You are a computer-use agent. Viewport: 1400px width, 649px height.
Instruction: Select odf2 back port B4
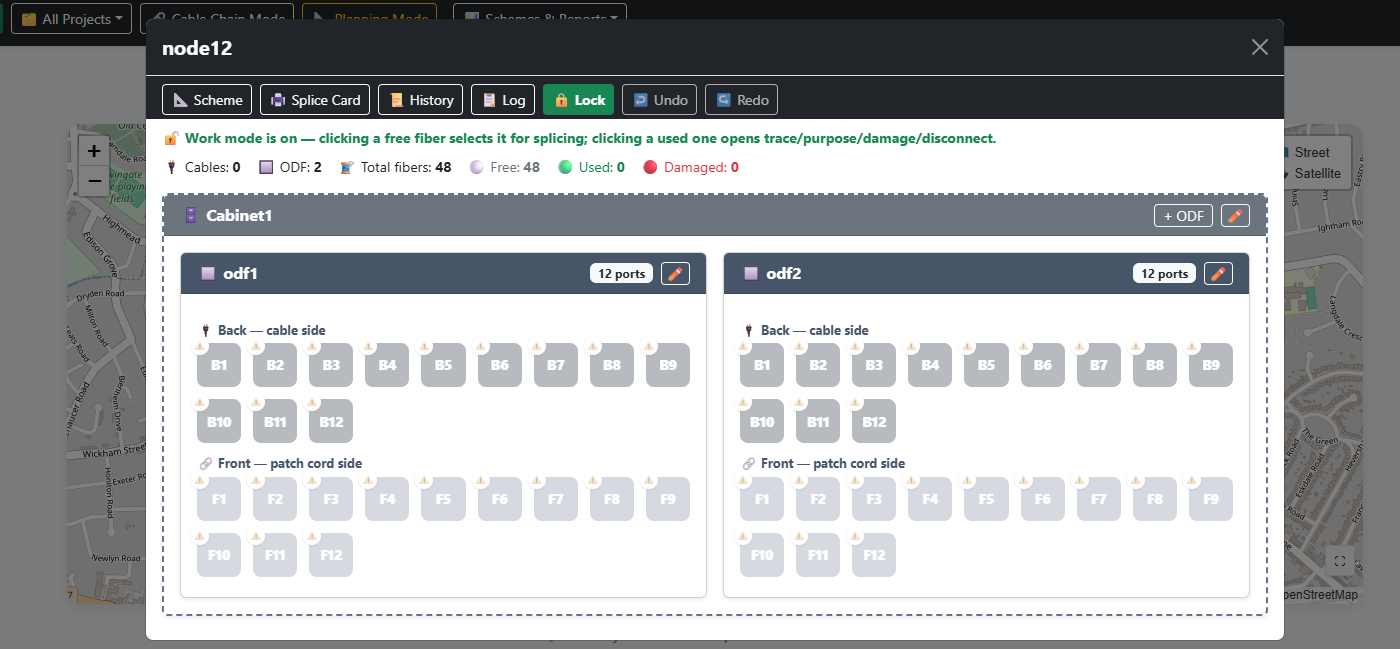[930, 365]
